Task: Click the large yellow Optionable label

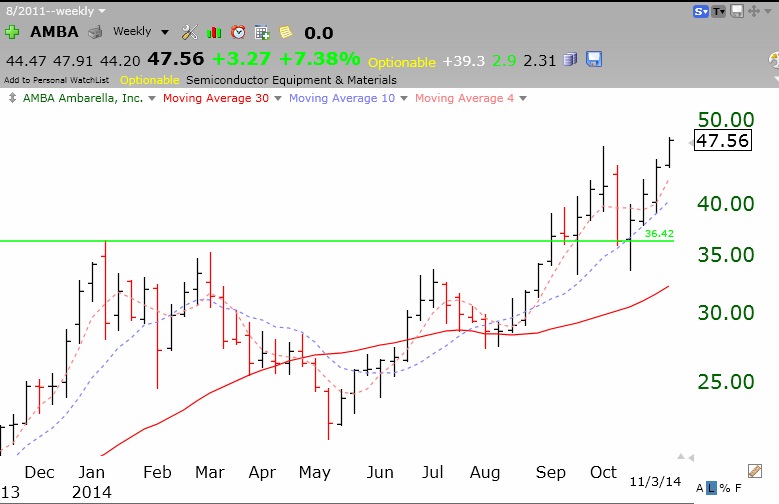Action: pos(401,63)
